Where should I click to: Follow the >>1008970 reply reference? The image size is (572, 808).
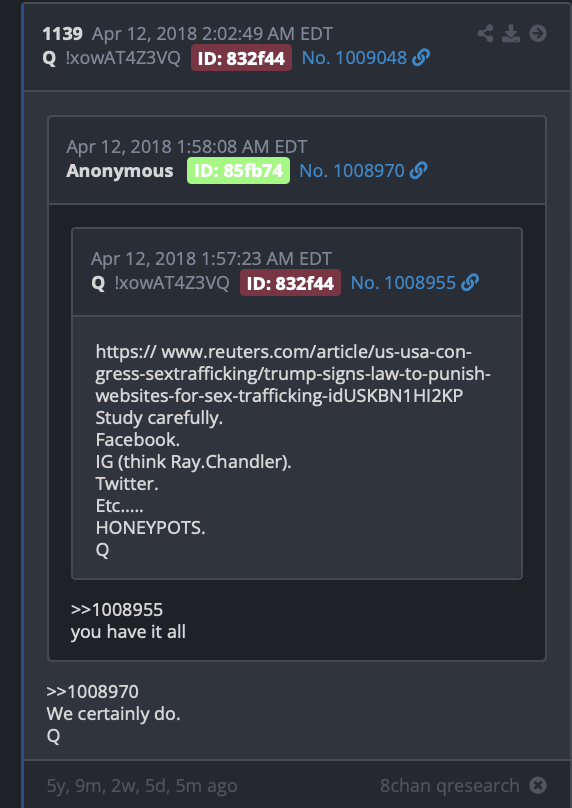click(x=92, y=692)
